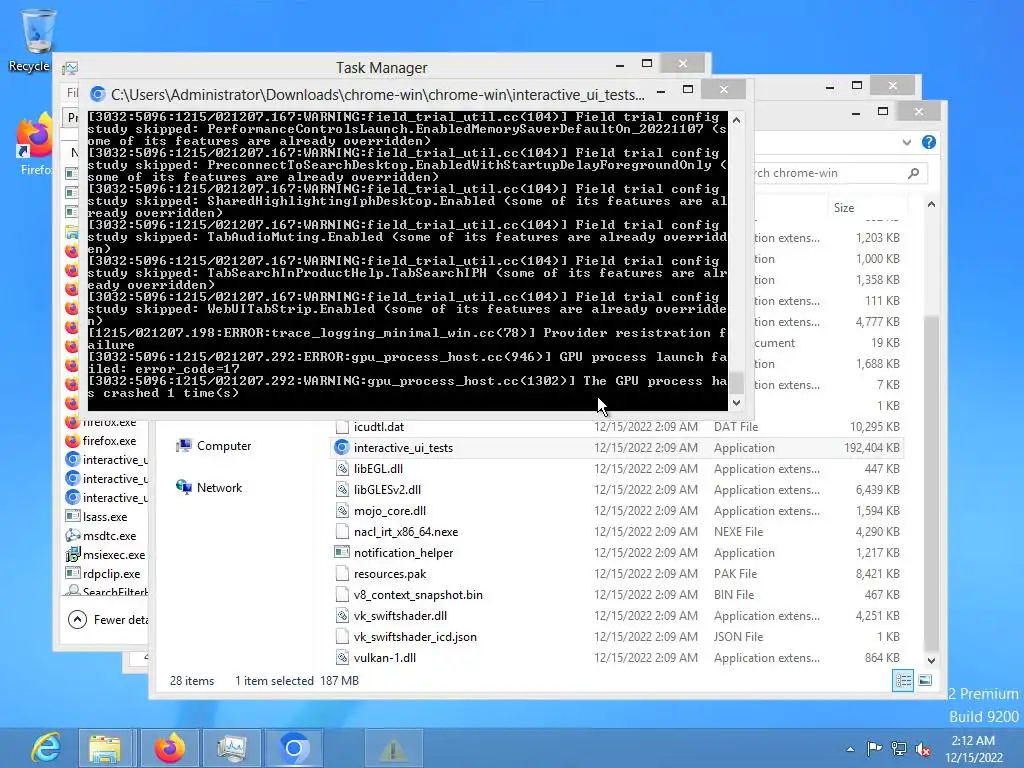The image size is (1024, 768).
Task: Select rdpclip.exe in Task Manager
Action: coord(106,573)
